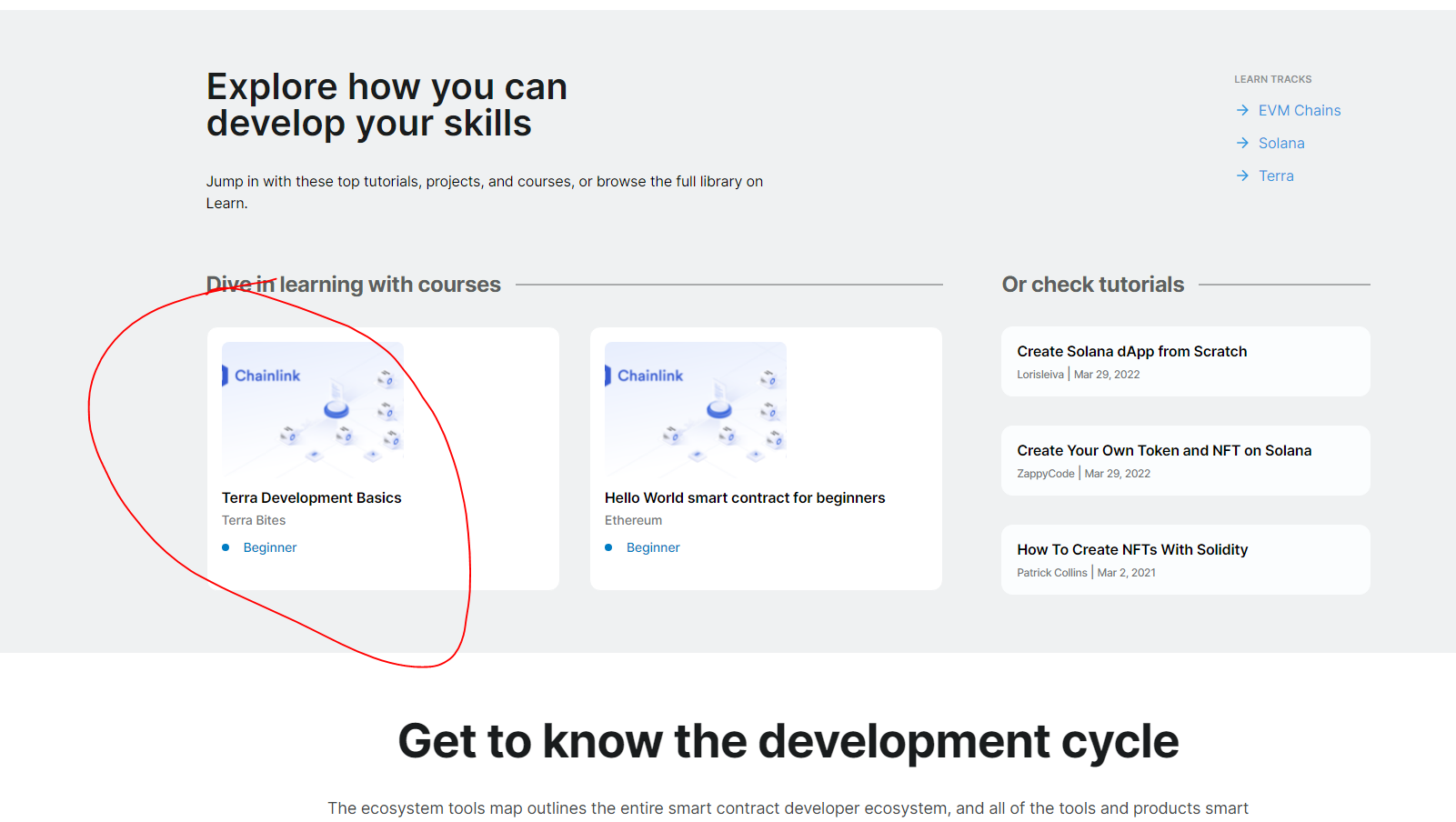Click the Learn library link
Screen dimensions: 1456x822
[226, 203]
